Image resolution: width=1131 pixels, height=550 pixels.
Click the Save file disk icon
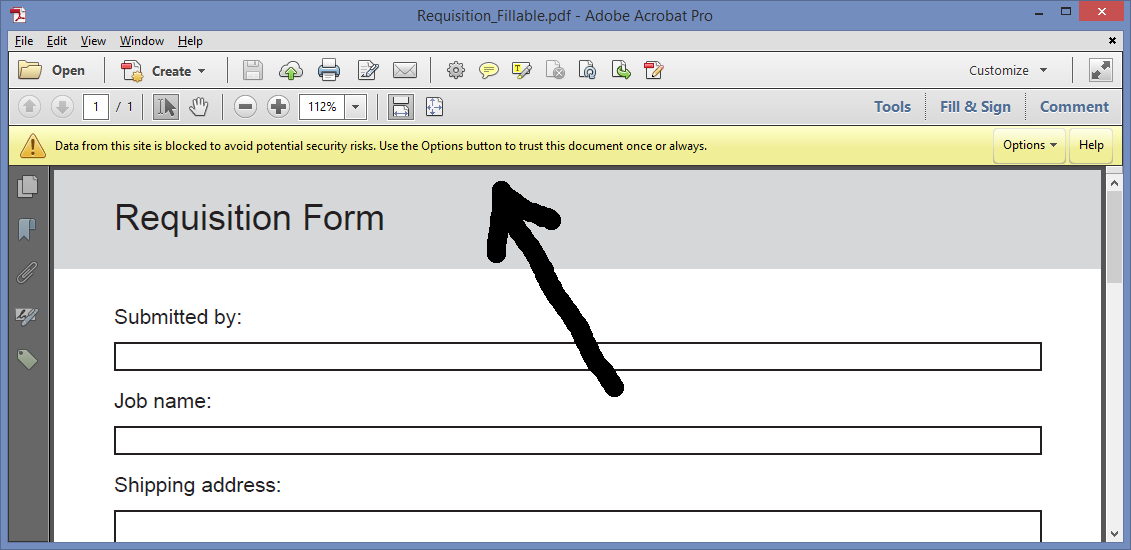pos(252,70)
